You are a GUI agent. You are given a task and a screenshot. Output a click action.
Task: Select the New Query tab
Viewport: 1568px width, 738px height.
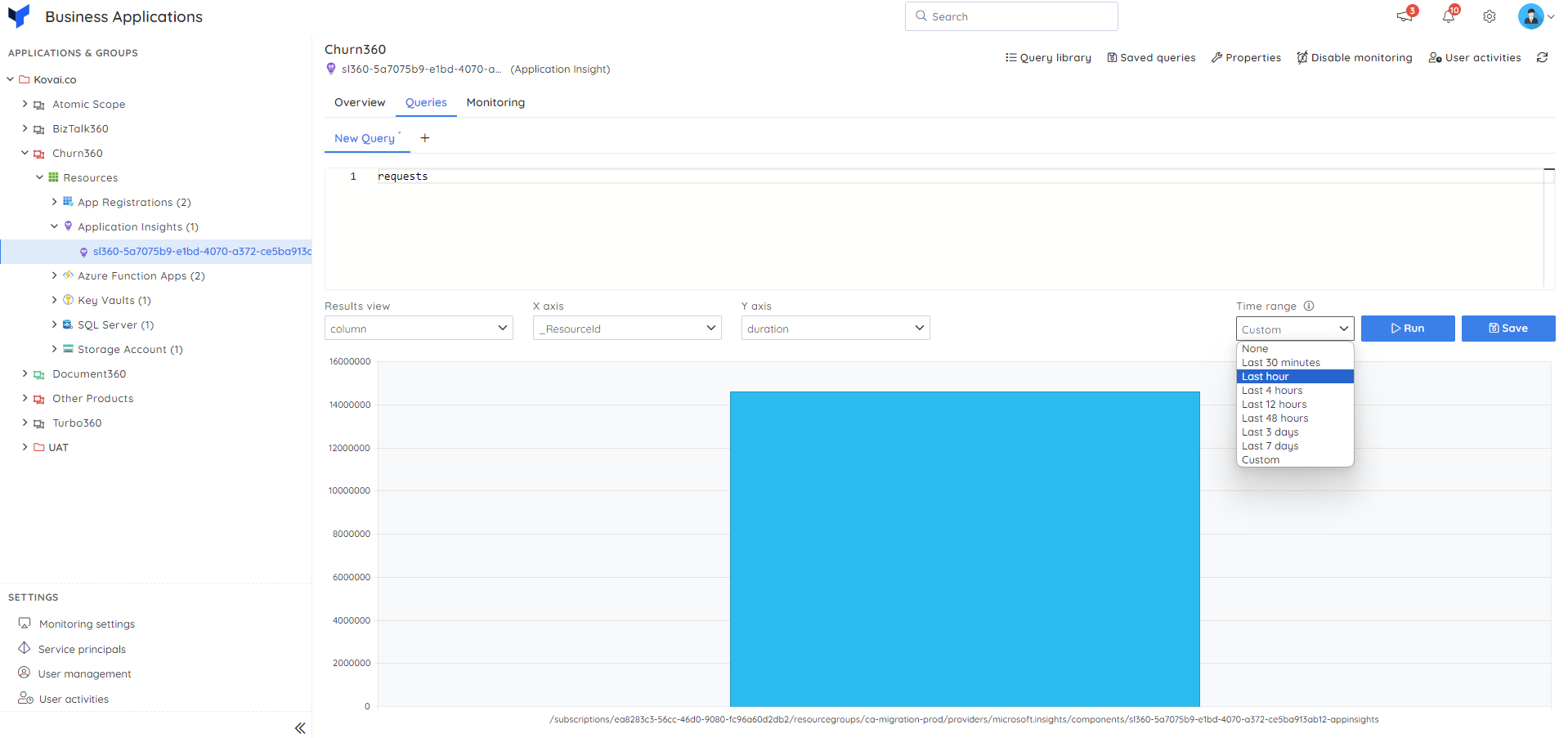point(365,138)
